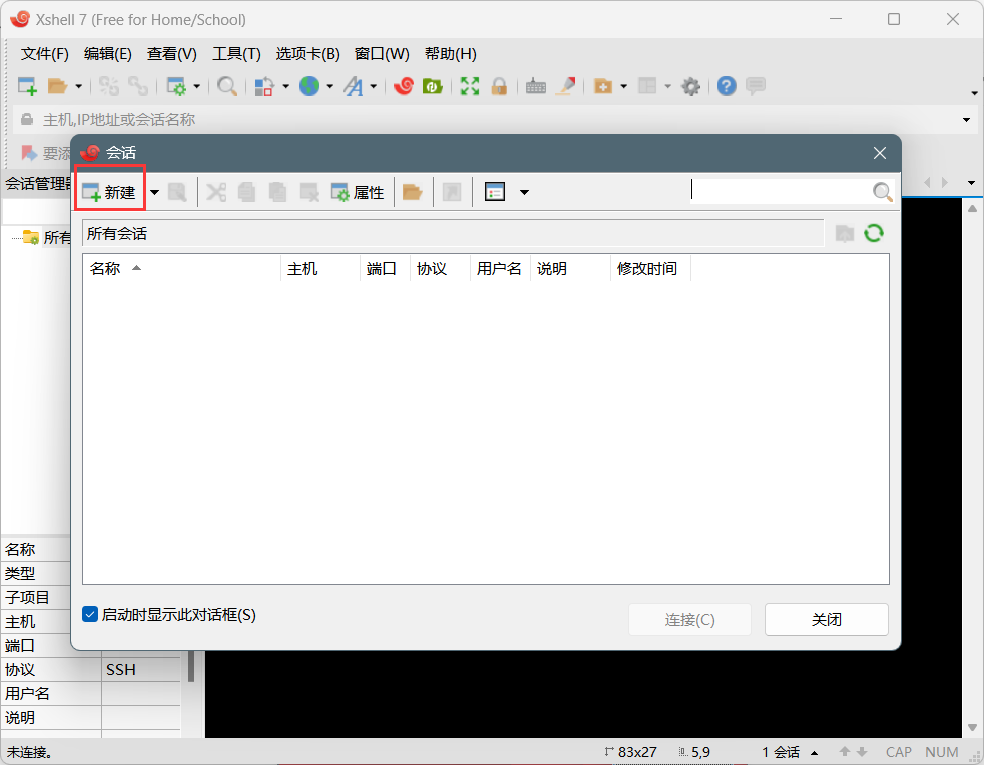Launch Xftp from the toolbar
The height and width of the screenshot is (765, 984).
click(432, 86)
